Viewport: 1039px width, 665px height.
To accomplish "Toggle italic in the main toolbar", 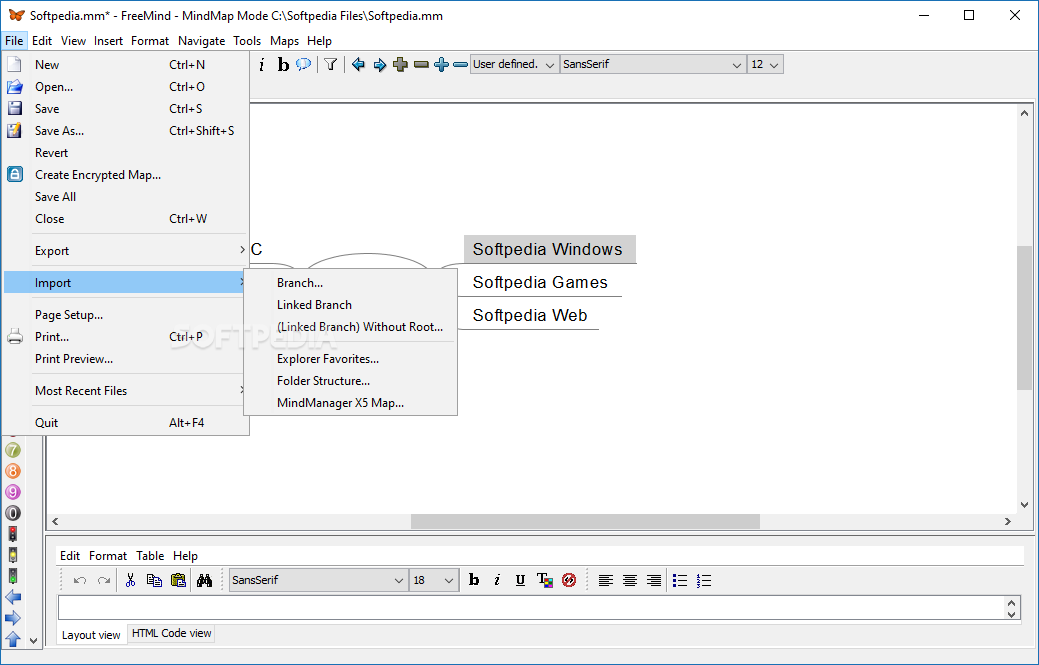I will point(262,64).
